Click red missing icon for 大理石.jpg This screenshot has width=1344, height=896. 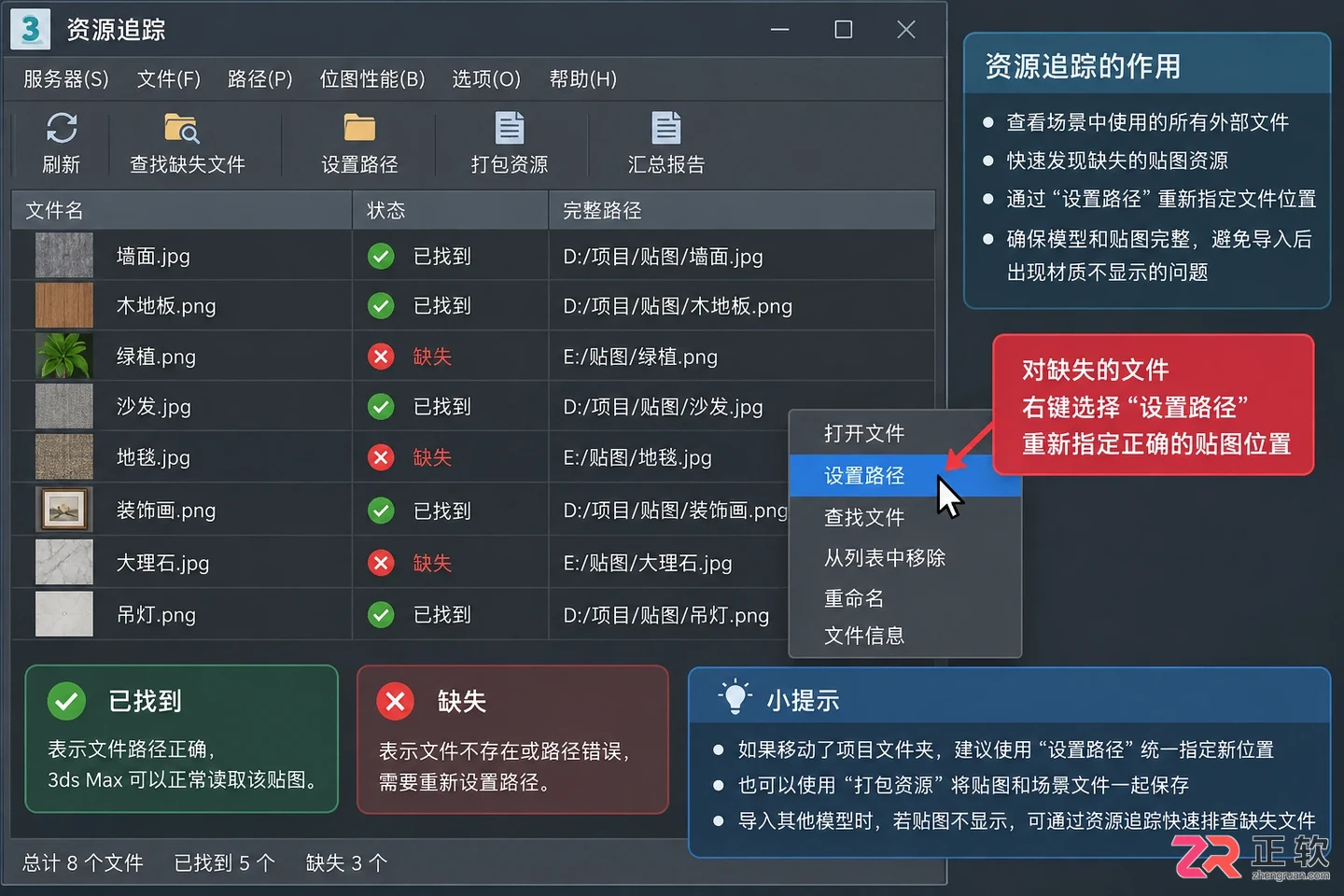[381, 563]
